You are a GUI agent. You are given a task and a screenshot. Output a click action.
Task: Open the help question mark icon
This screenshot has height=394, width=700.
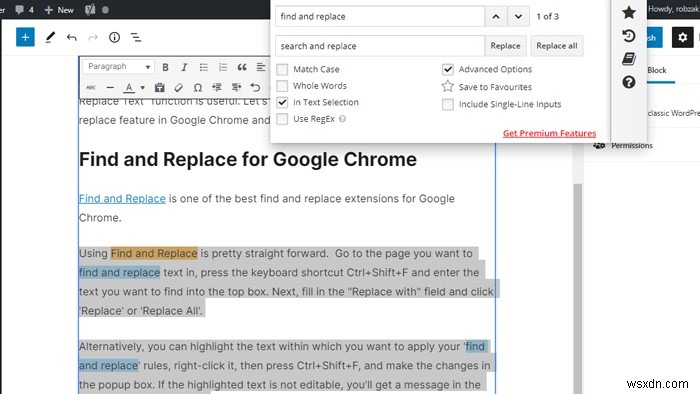tap(629, 82)
